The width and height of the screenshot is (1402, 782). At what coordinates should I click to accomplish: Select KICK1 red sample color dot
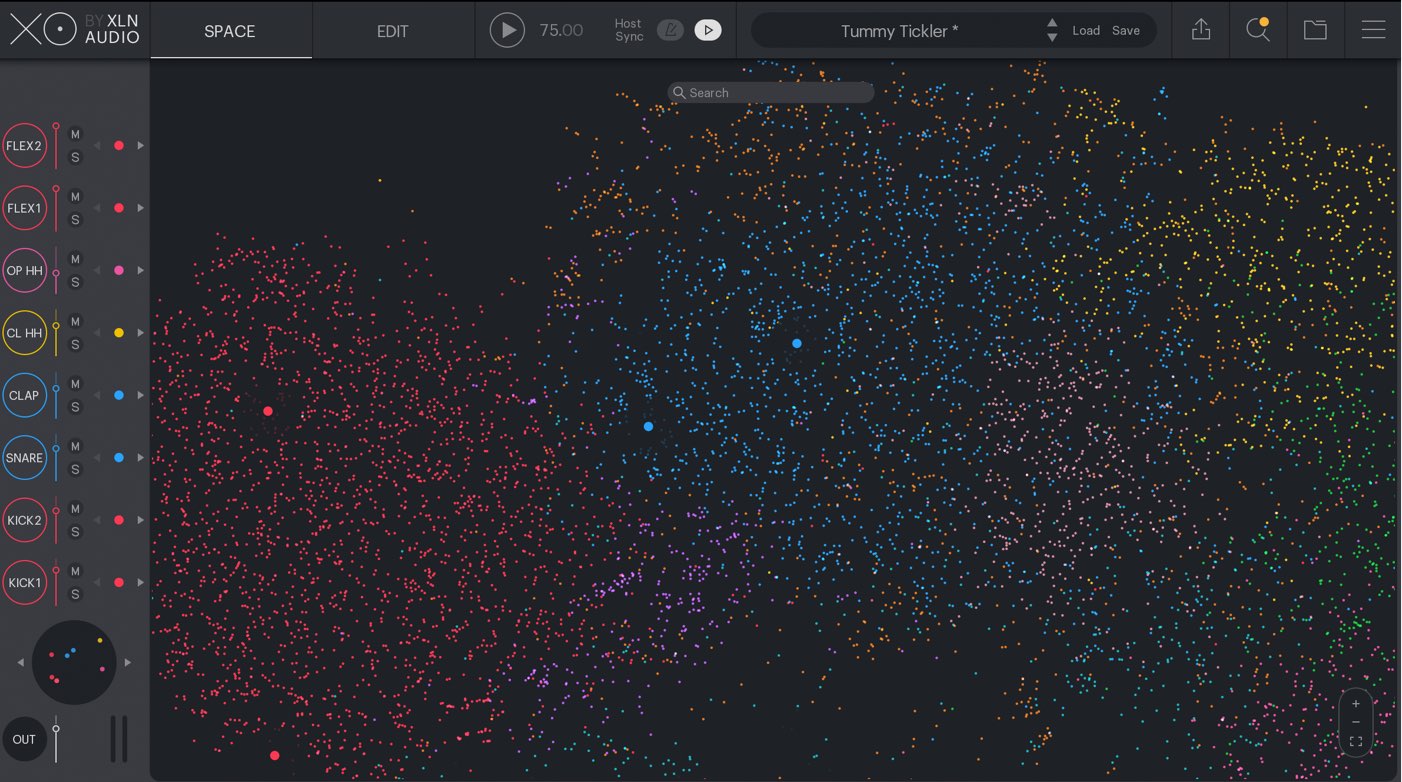pyautogui.click(x=119, y=583)
